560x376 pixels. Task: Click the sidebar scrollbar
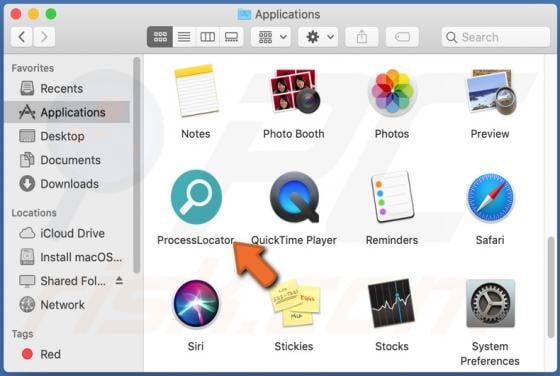click(137, 165)
